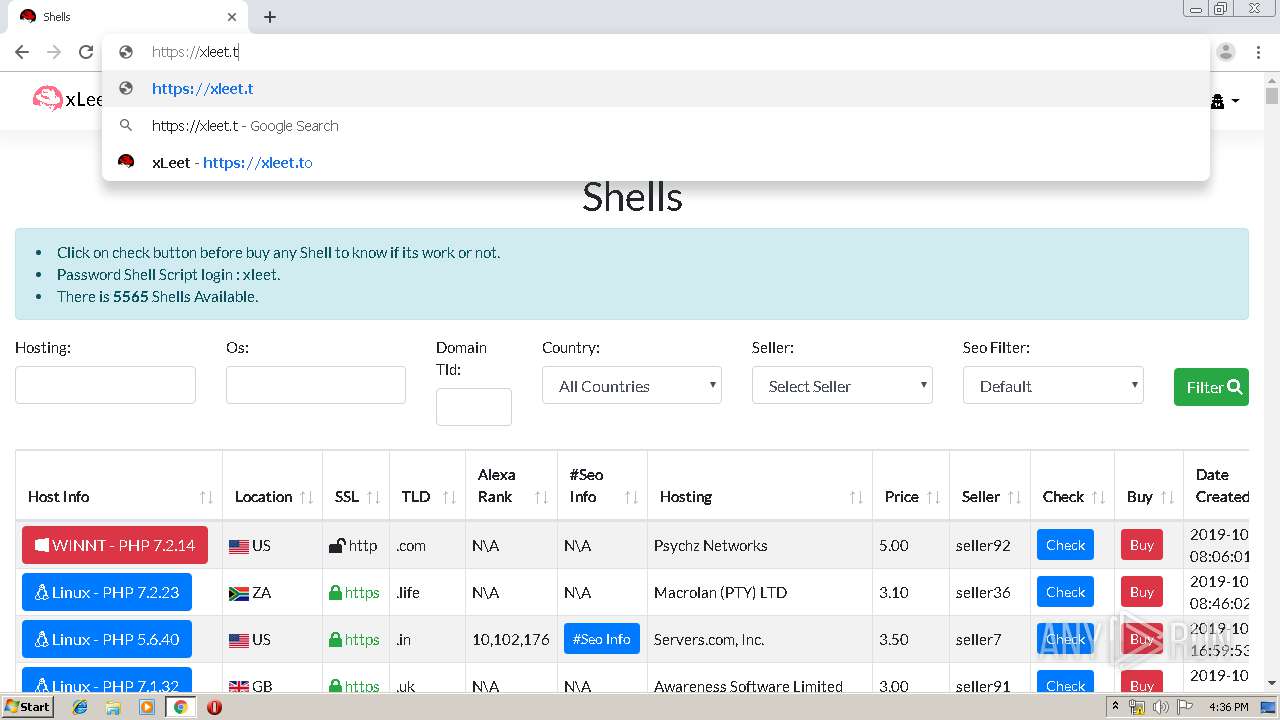1280x720 pixels.
Task: Click the green Filter button
Action: point(1211,387)
